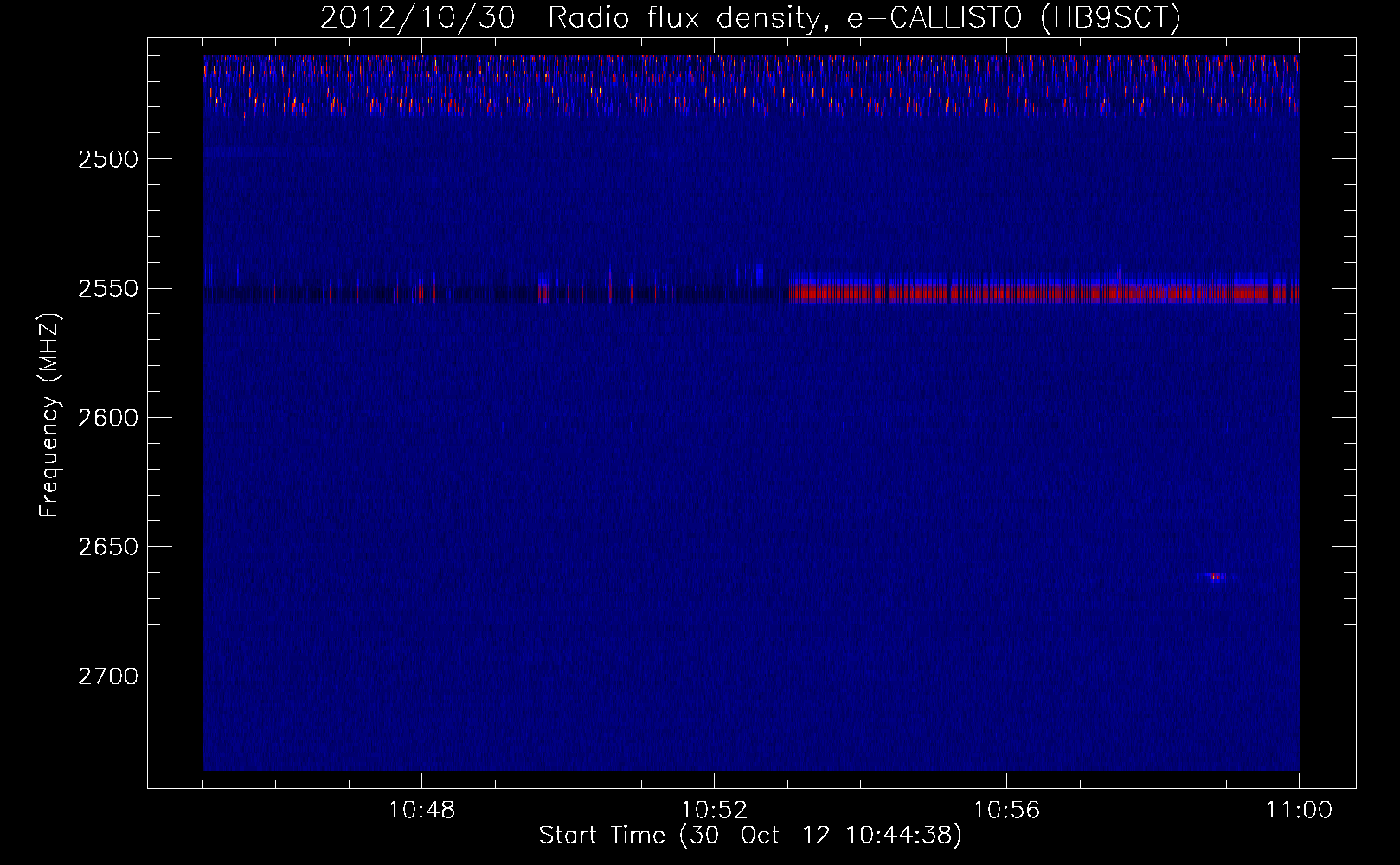The width and height of the screenshot is (1400, 865).
Task: Click the 2650 frequency tick label
Action: click(107, 547)
